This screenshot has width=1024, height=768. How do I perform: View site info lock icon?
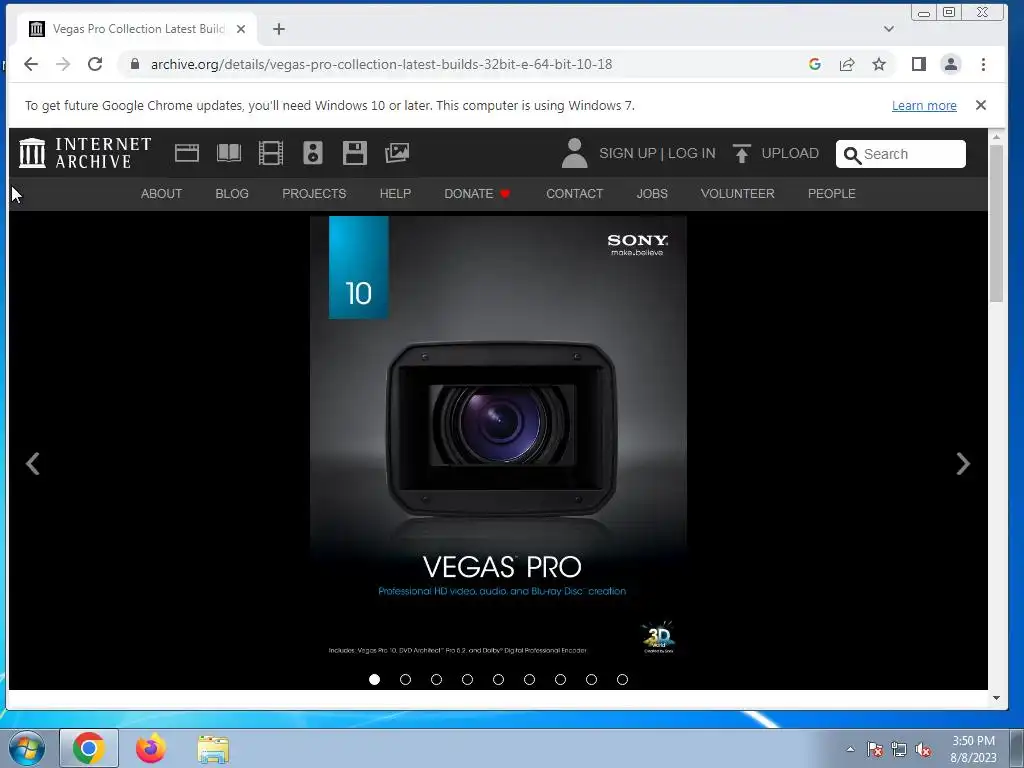(x=135, y=64)
